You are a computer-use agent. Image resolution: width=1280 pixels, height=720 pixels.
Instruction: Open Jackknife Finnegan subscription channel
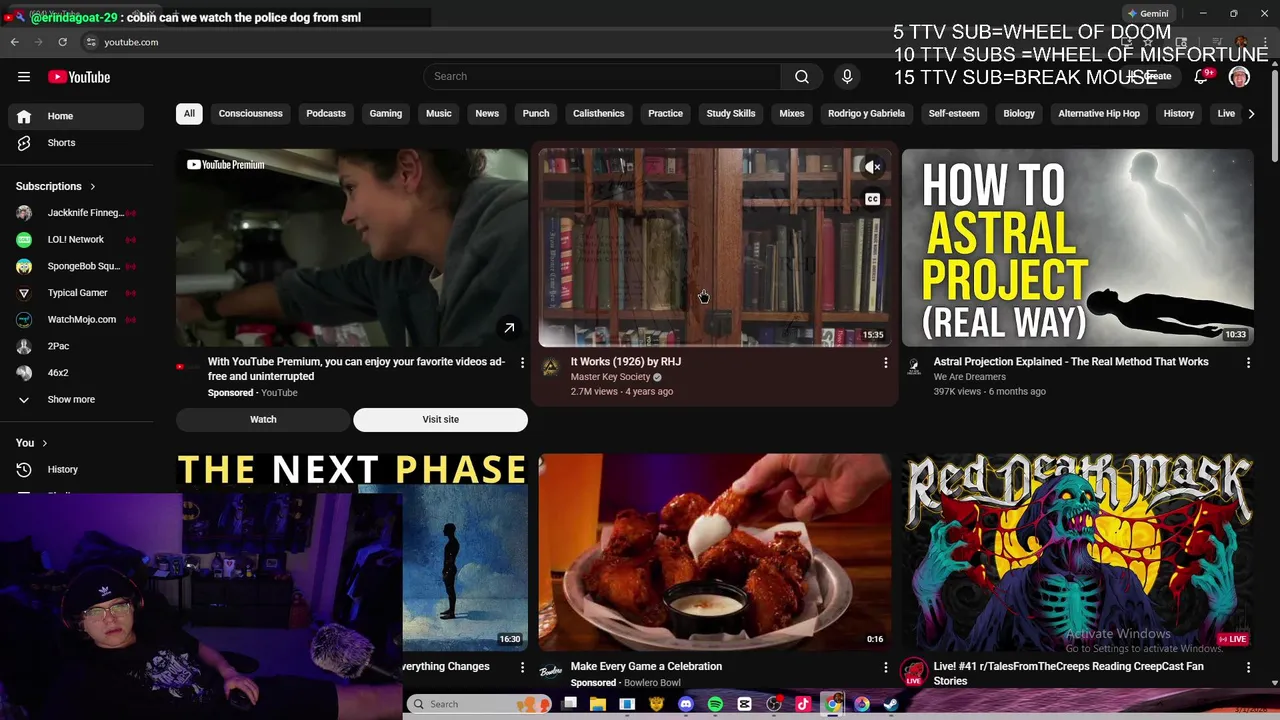pyautogui.click(x=76, y=213)
